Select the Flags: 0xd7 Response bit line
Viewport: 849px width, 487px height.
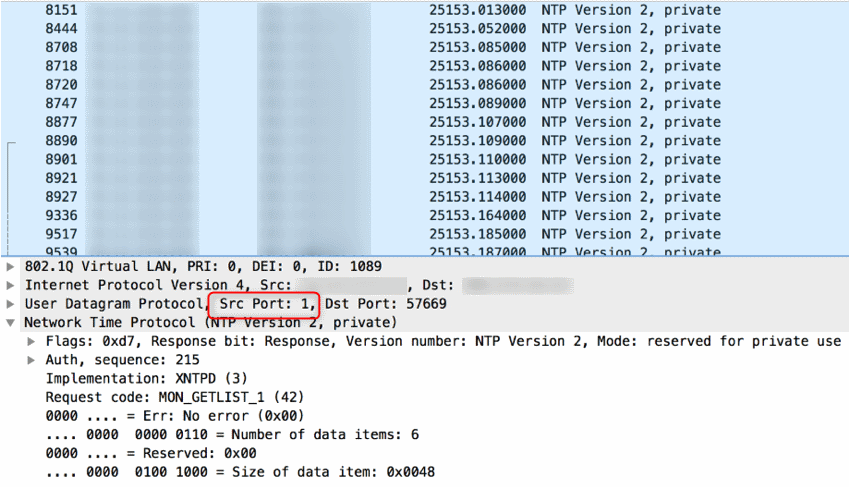tap(443, 341)
